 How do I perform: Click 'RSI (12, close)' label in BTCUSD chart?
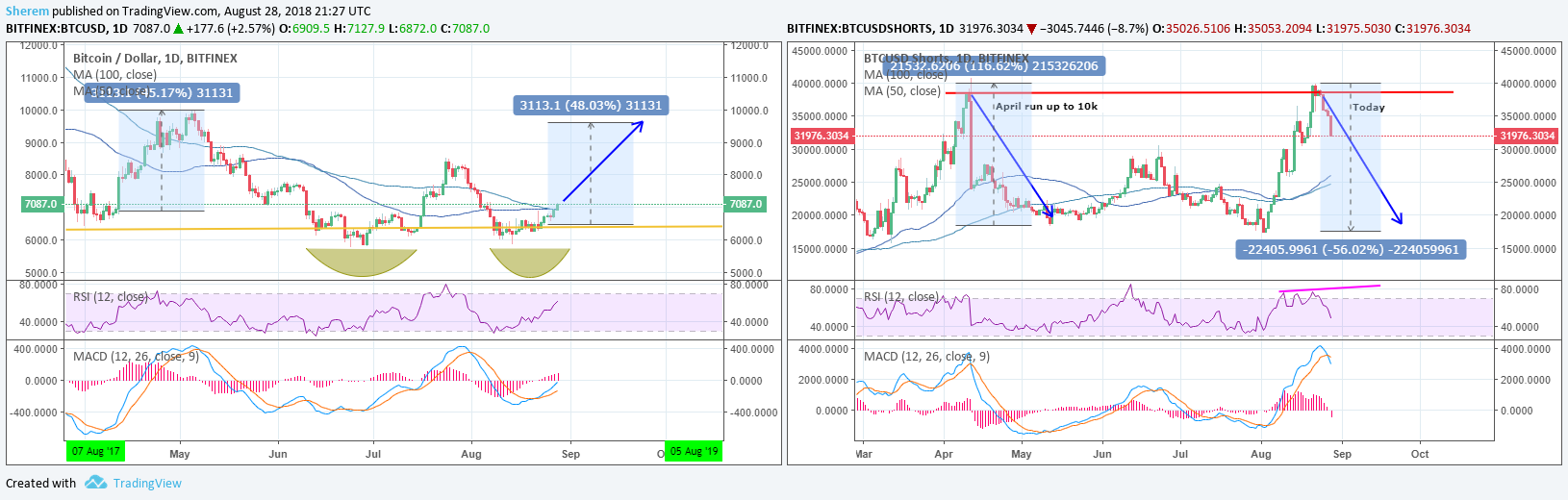click(x=111, y=296)
